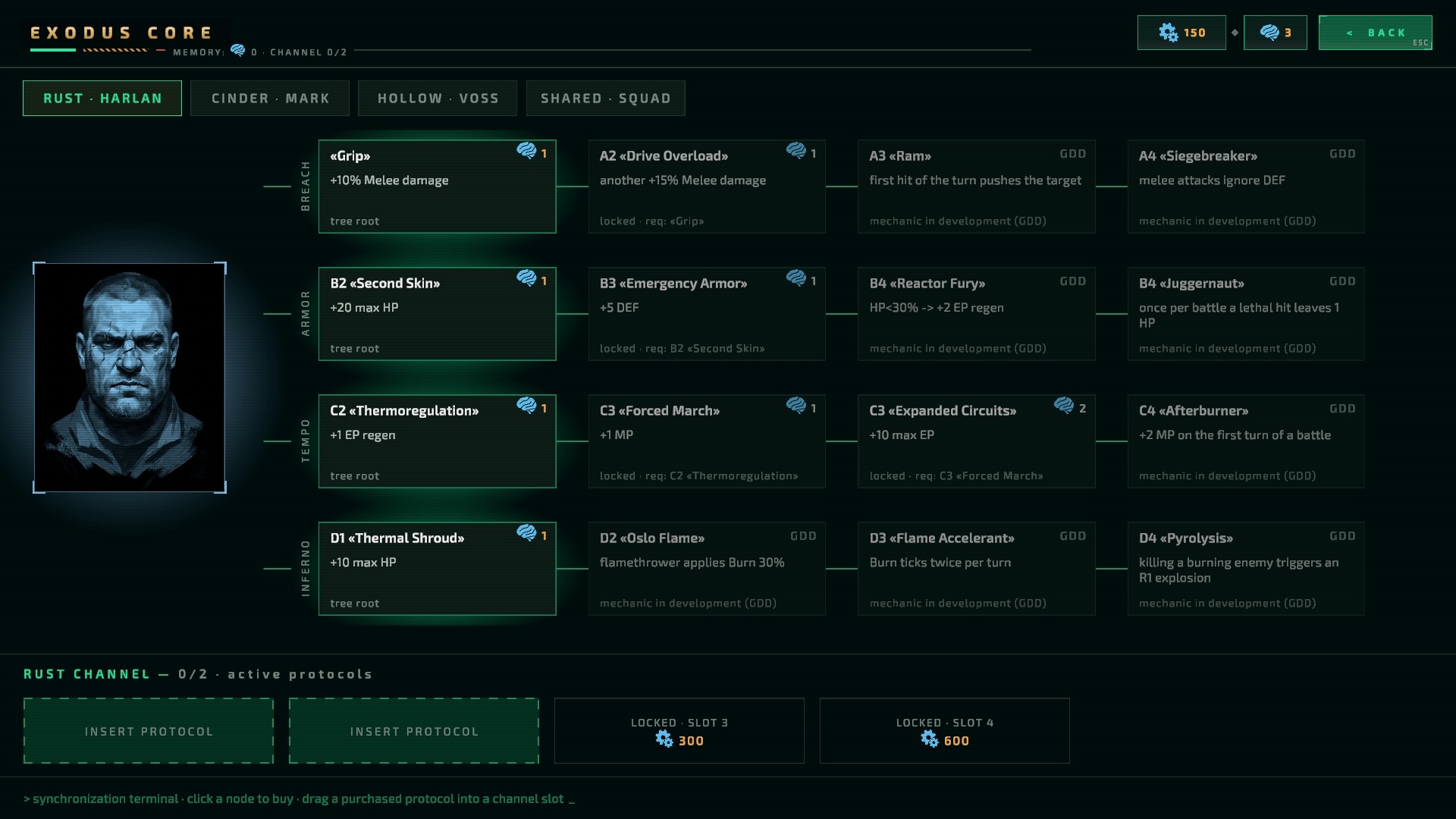Select the A2 «Drive Overload» node
1456x819 pixels.
pos(707,187)
